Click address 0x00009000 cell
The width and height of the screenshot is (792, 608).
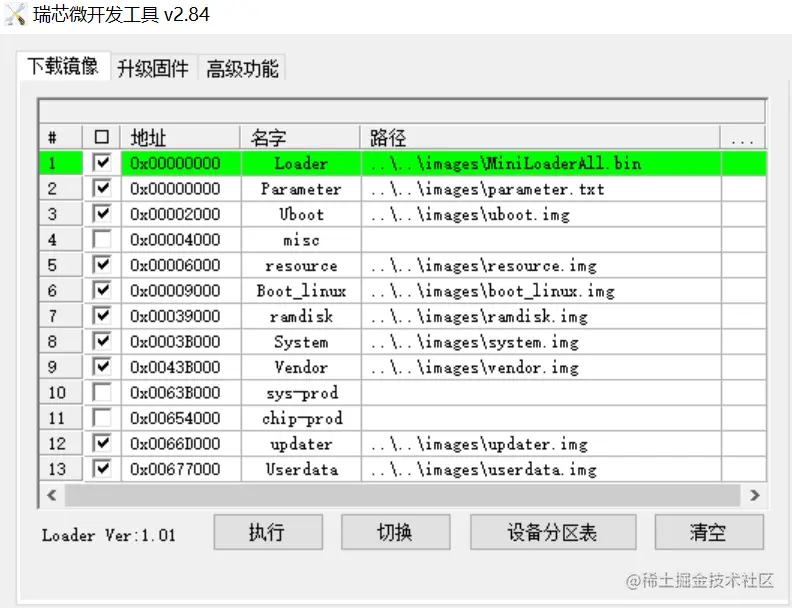pyautogui.click(x=181, y=291)
